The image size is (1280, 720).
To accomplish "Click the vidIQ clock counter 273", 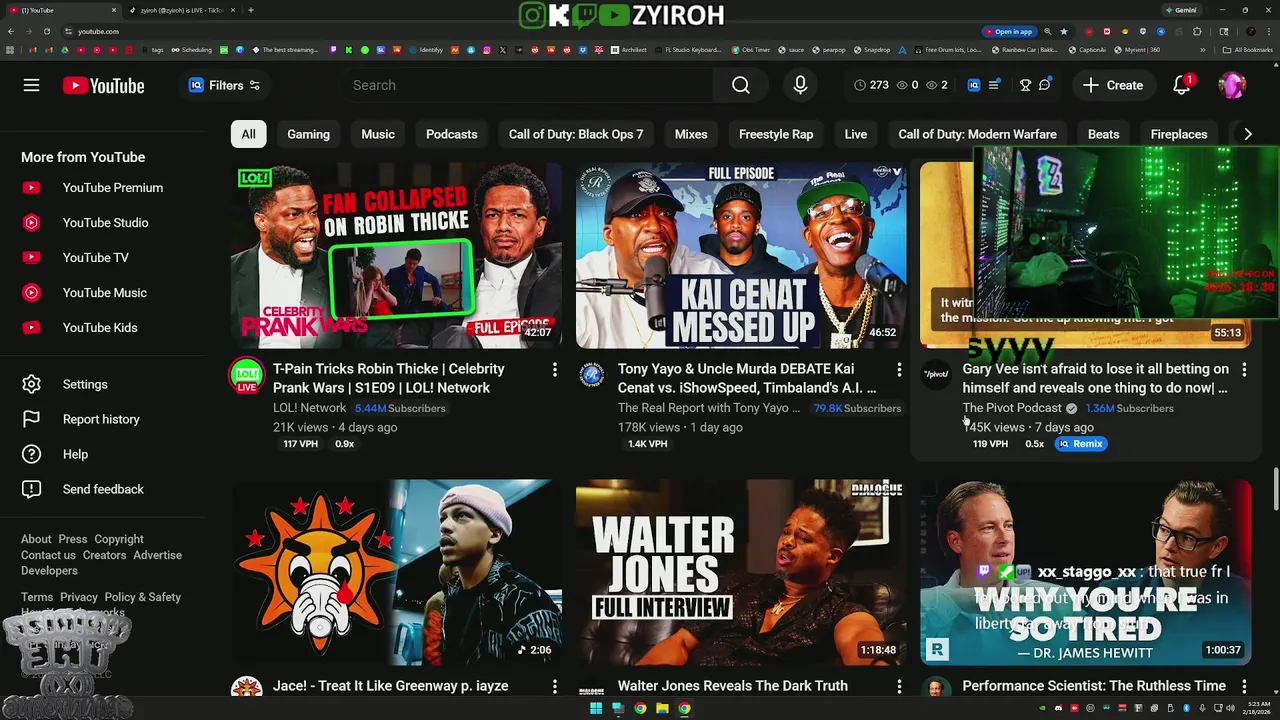I will (871, 85).
